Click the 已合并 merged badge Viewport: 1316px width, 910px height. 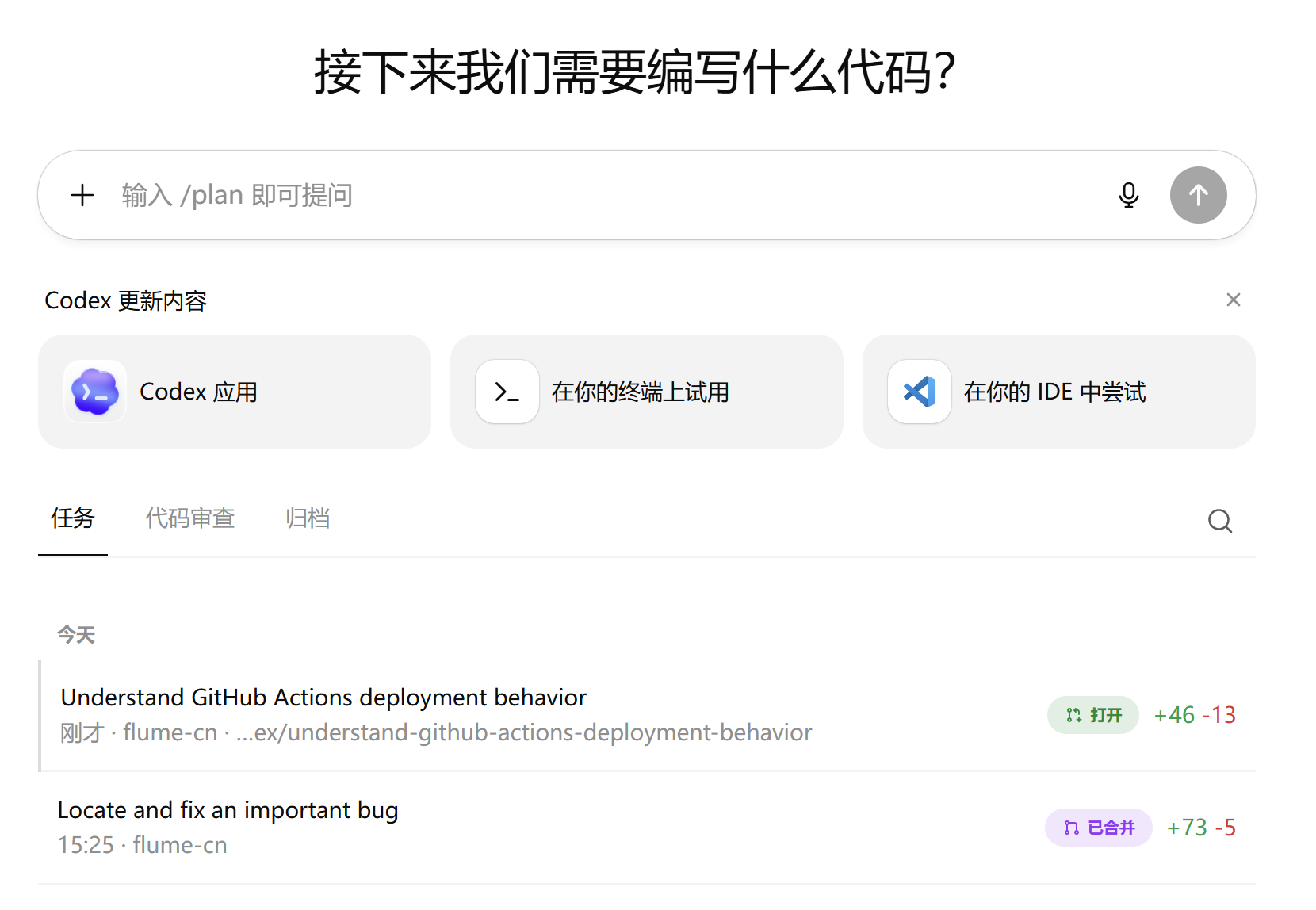(1099, 828)
